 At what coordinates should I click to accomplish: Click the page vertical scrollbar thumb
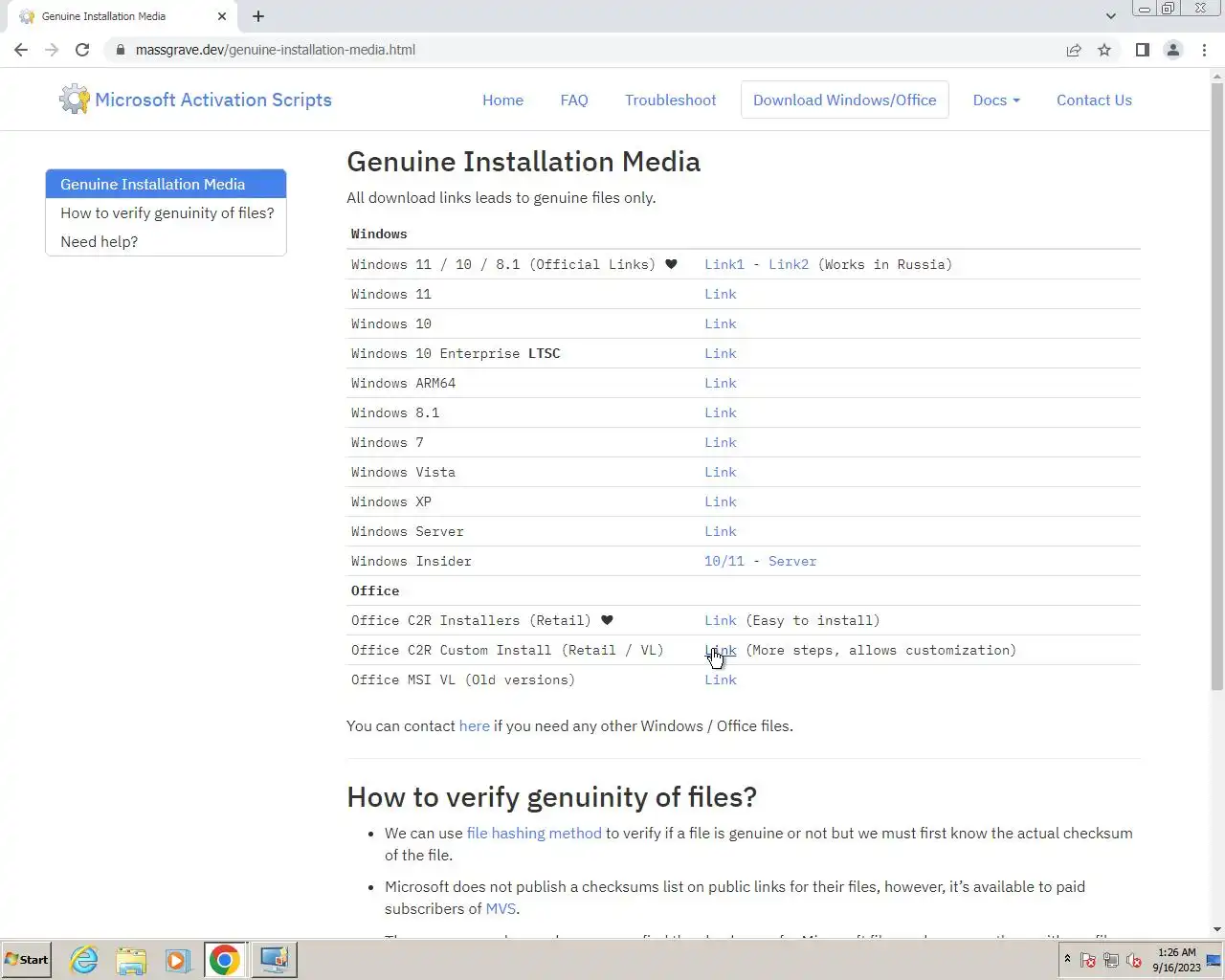(1217, 385)
